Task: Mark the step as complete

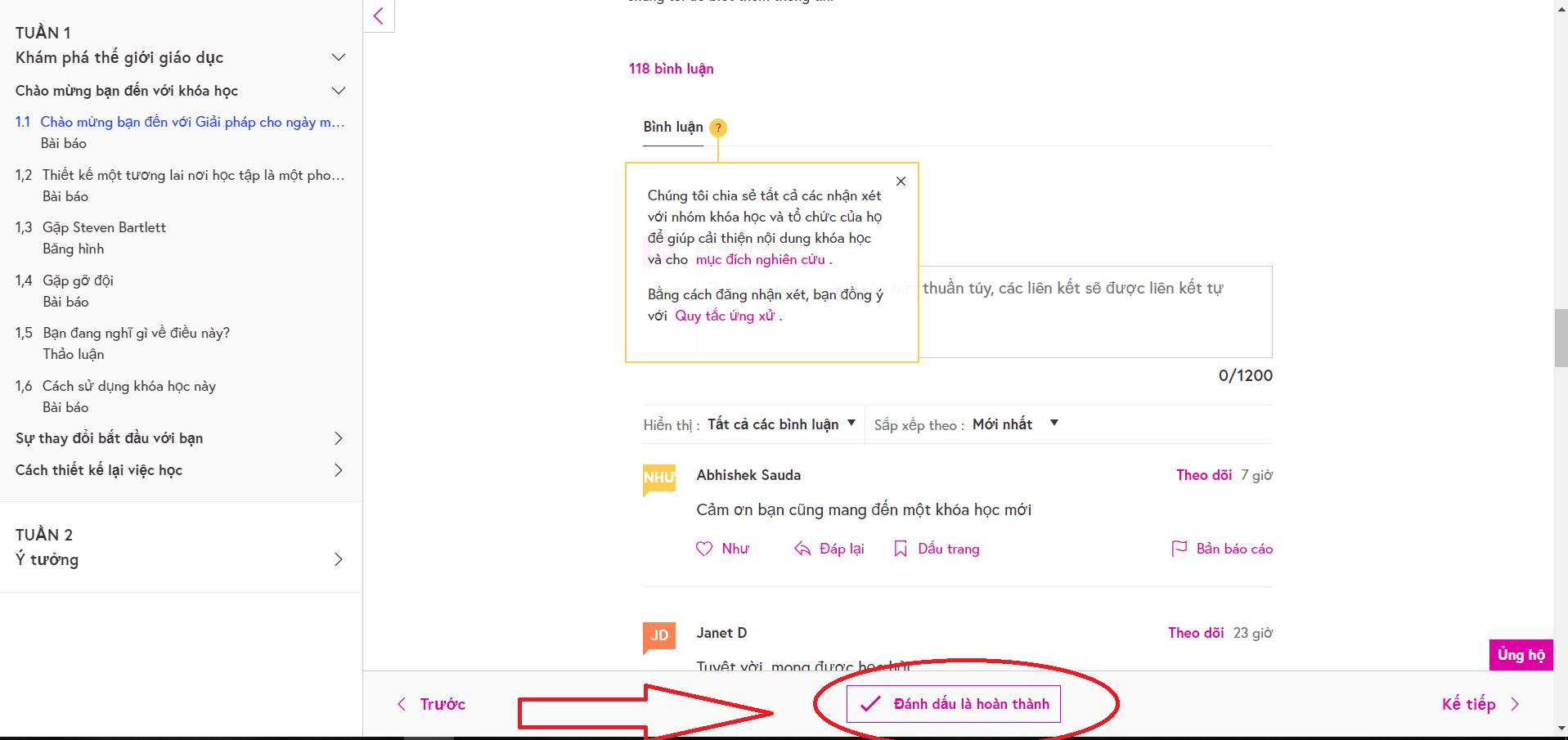Action: coord(954,704)
